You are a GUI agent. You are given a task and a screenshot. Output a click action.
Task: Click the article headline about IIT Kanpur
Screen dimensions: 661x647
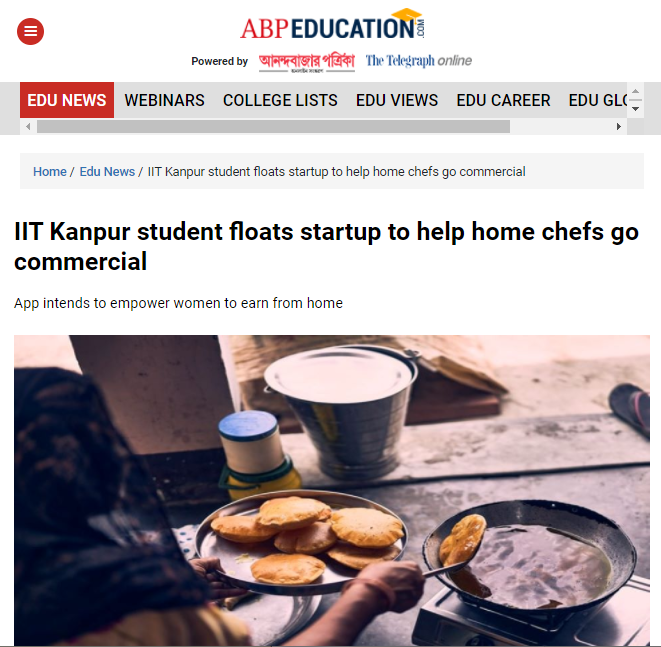tap(326, 246)
